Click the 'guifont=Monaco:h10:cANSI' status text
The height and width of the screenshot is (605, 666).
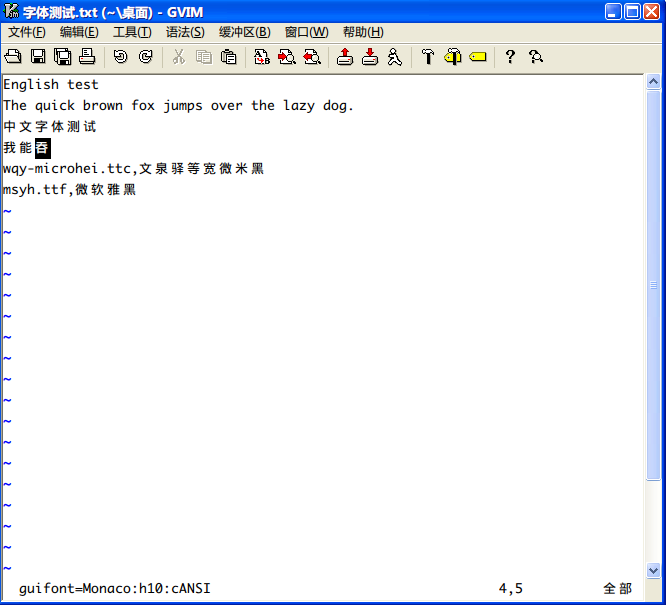tap(115, 588)
